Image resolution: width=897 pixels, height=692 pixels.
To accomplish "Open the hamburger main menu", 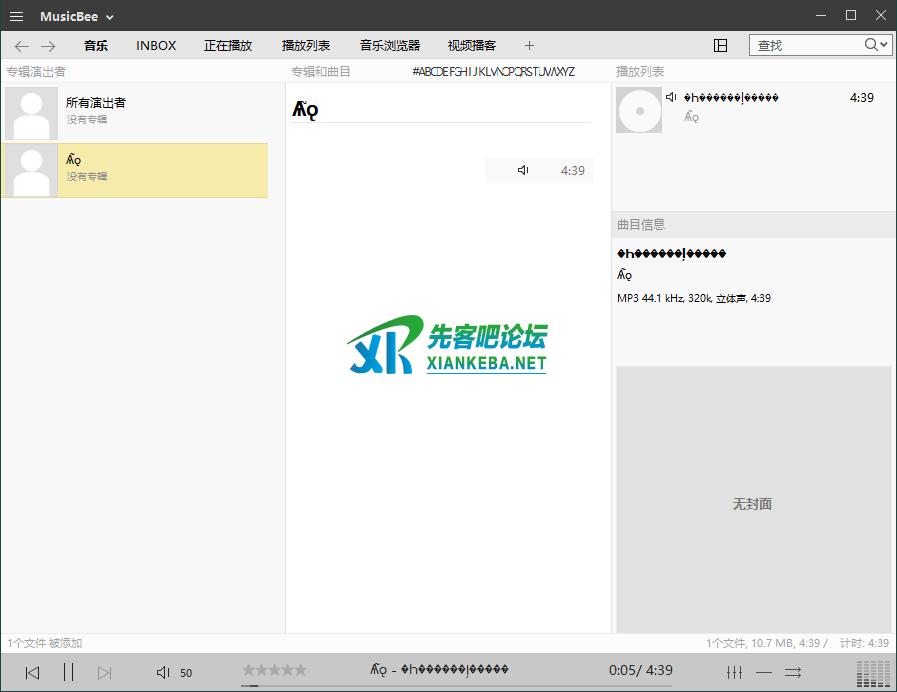I will [16, 16].
